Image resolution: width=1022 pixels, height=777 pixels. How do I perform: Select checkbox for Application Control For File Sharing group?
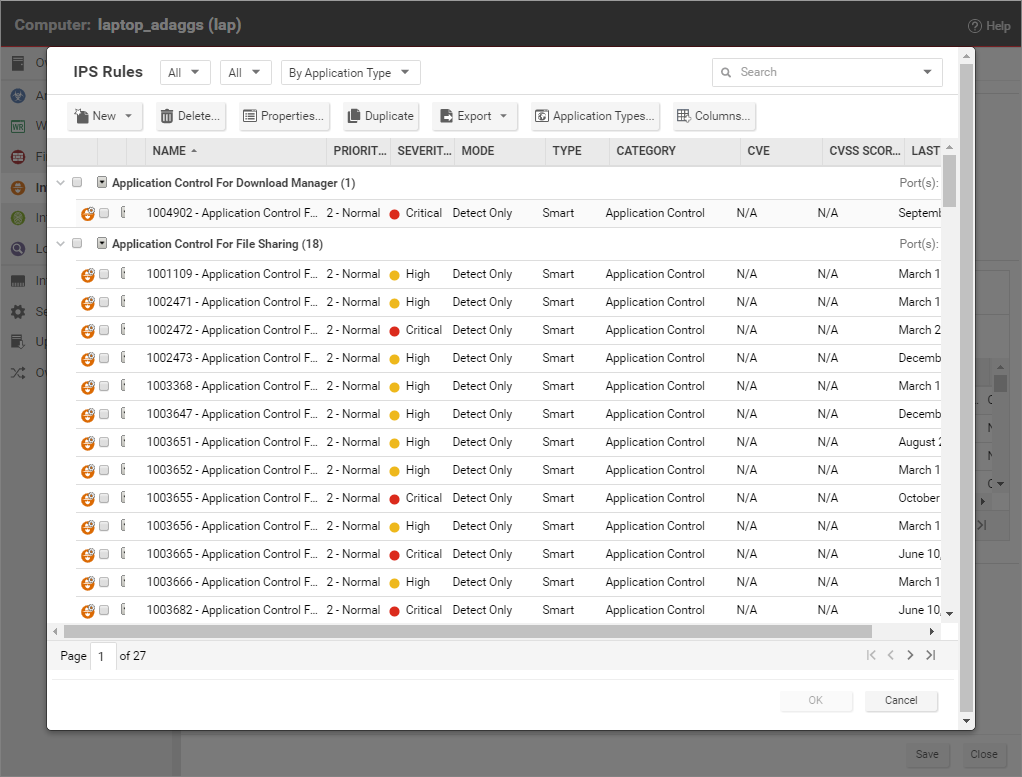coord(77,243)
